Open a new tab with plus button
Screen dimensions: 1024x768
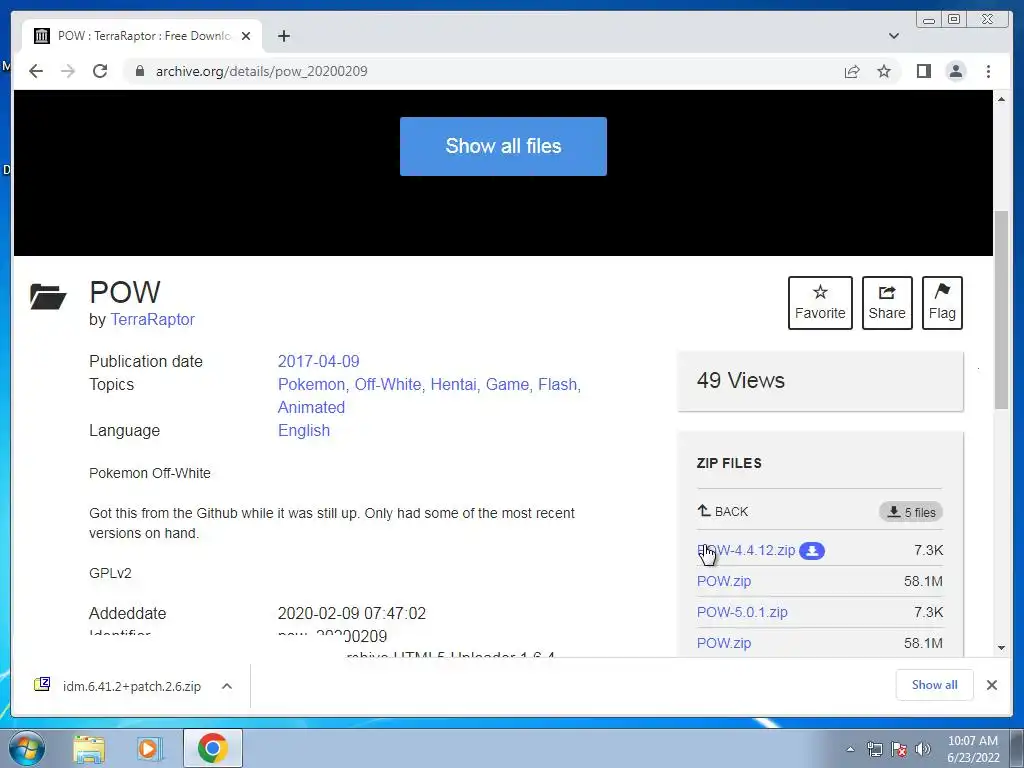283,36
